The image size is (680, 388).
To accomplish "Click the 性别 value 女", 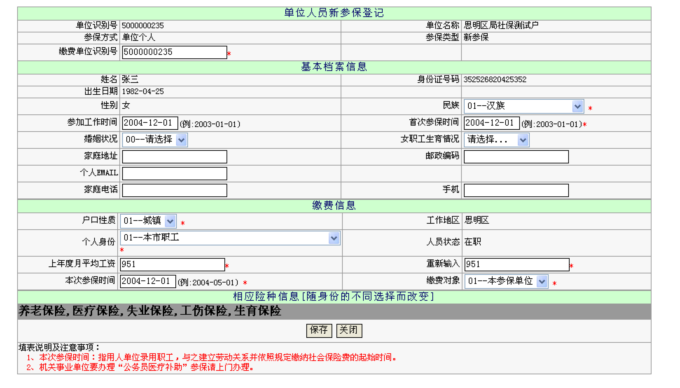I will pos(126,105).
